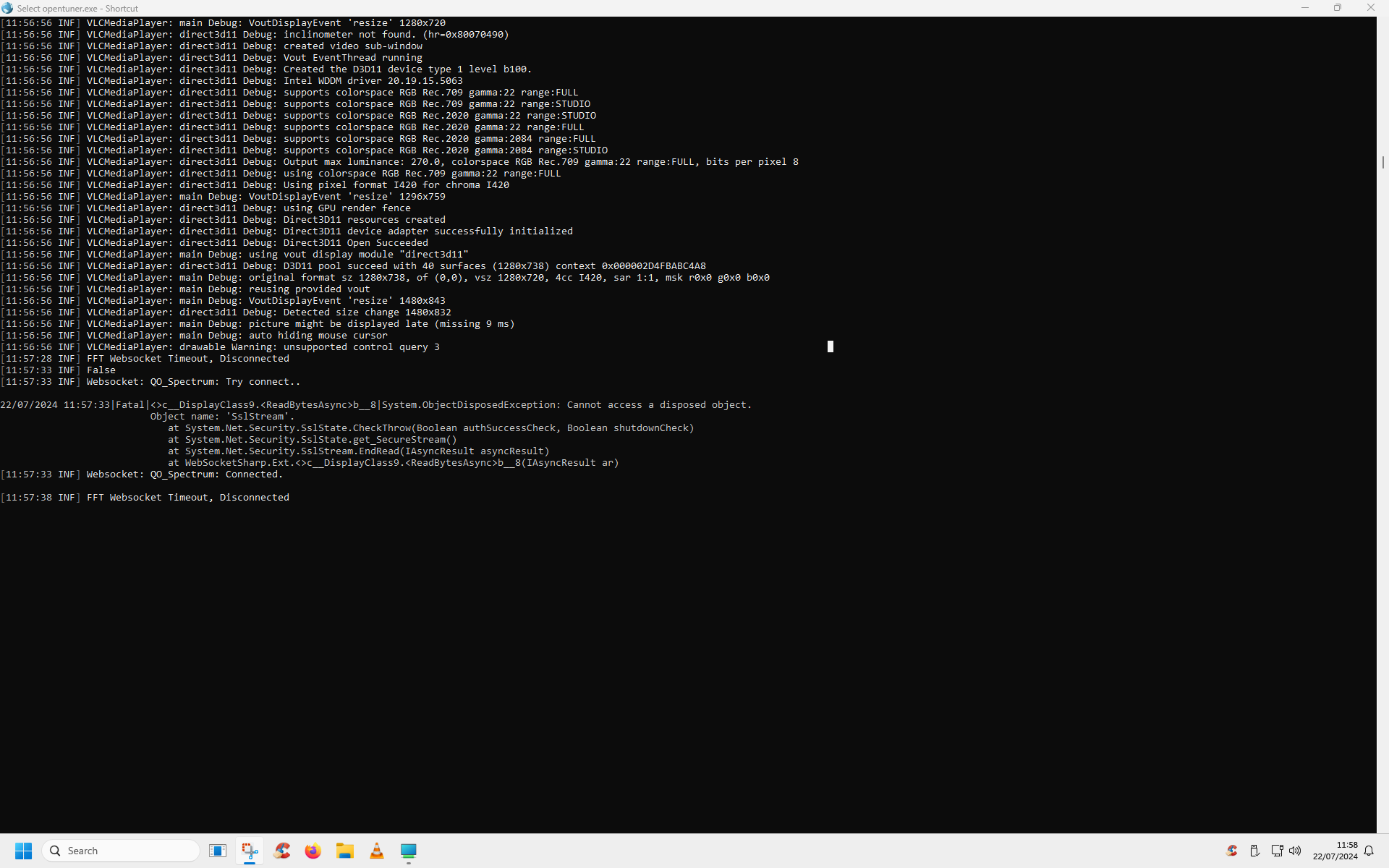This screenshot has width=1389, height=868.
Task: Click the 'SslStream.EndRead' stack trace line
Action: click(x=359, y=451)
